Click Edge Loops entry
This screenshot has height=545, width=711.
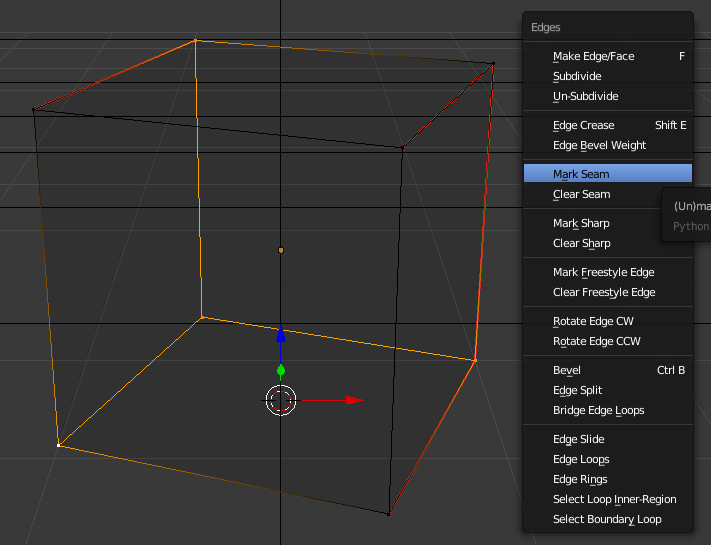point(608,459)
